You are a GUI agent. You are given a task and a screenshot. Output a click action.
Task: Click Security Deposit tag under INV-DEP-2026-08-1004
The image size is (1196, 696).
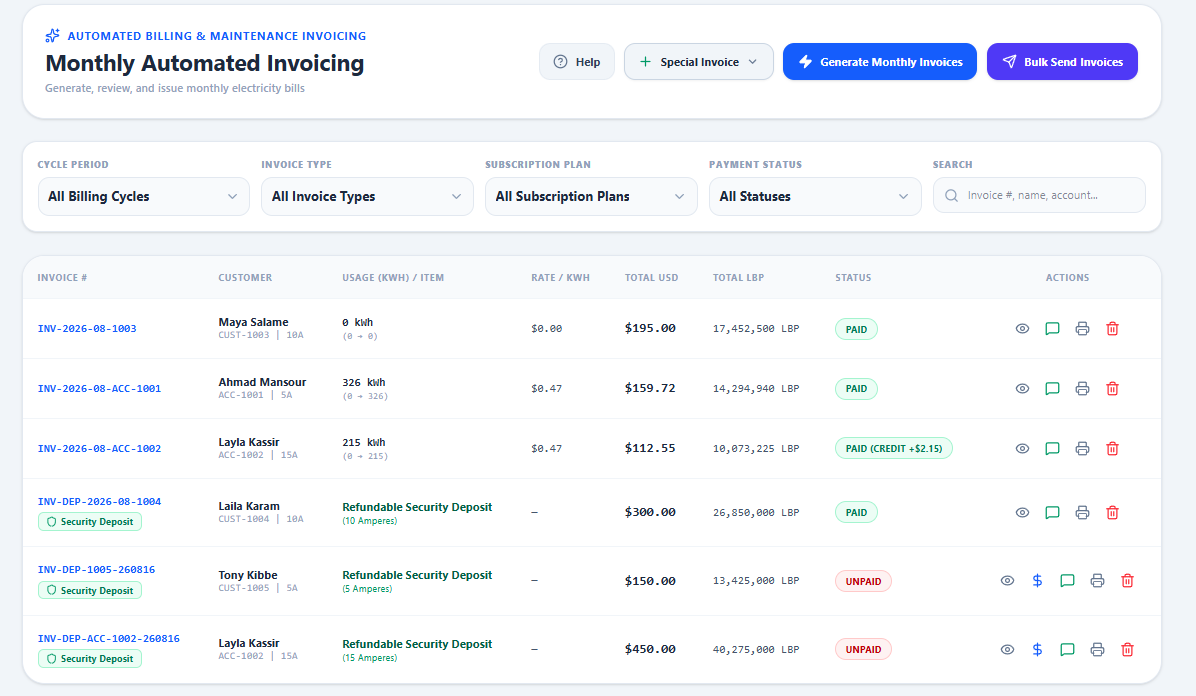coord(90,522)
